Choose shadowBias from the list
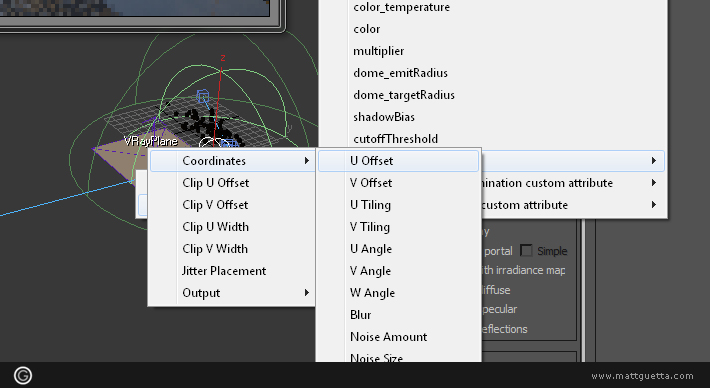Viewport: 710px width, 388px height. (x=384, y=117)
